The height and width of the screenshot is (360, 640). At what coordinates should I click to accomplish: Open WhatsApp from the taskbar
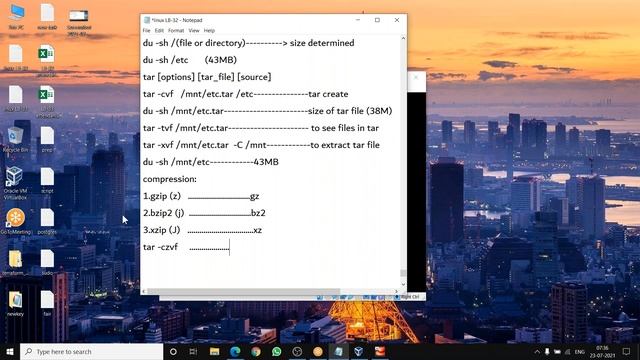click(276, 351)
